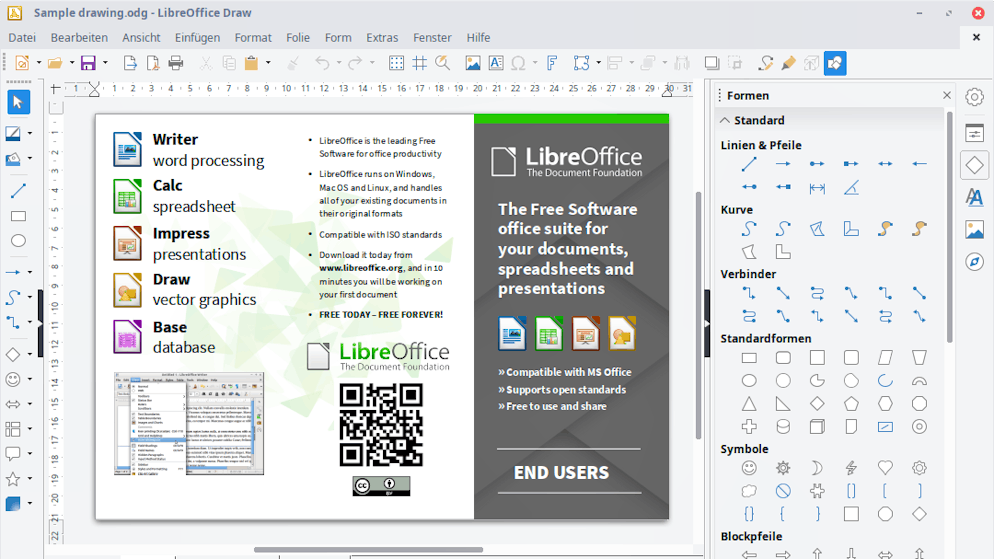
Task: Open the Format menu
Action: [253, 37]
